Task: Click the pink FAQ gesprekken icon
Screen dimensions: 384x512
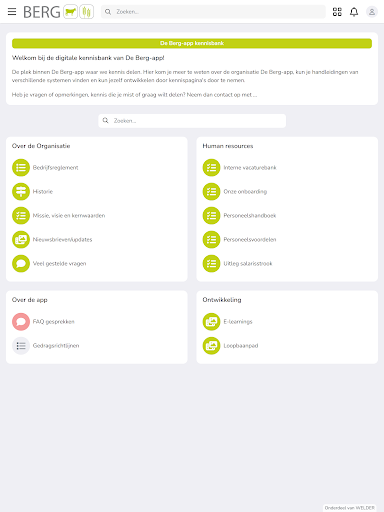Action: coord(21,322)
